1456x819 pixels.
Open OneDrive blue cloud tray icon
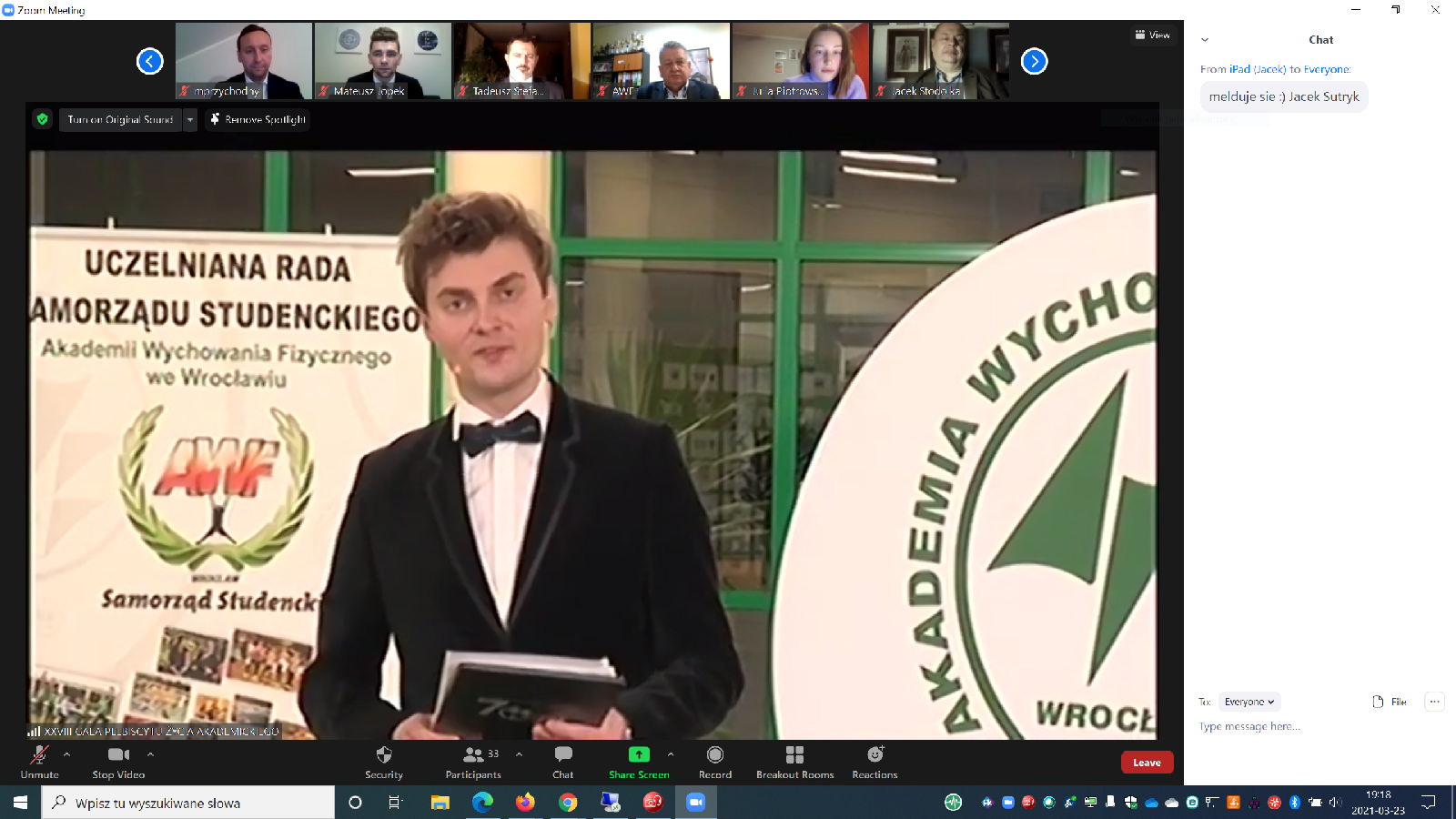[1152, 802]
